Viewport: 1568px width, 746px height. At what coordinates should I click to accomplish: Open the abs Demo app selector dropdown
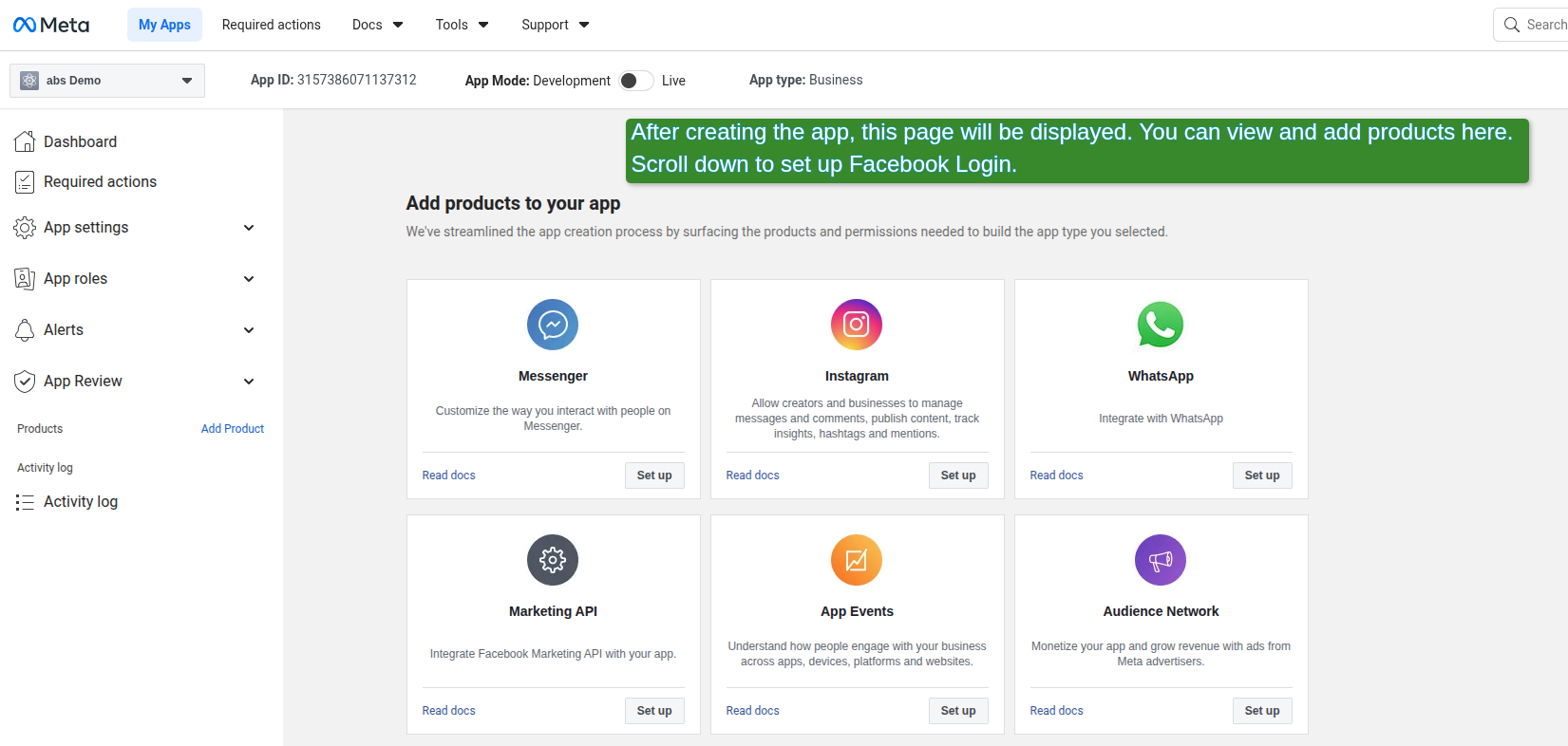pyautogui.click(x=107, y=81)
